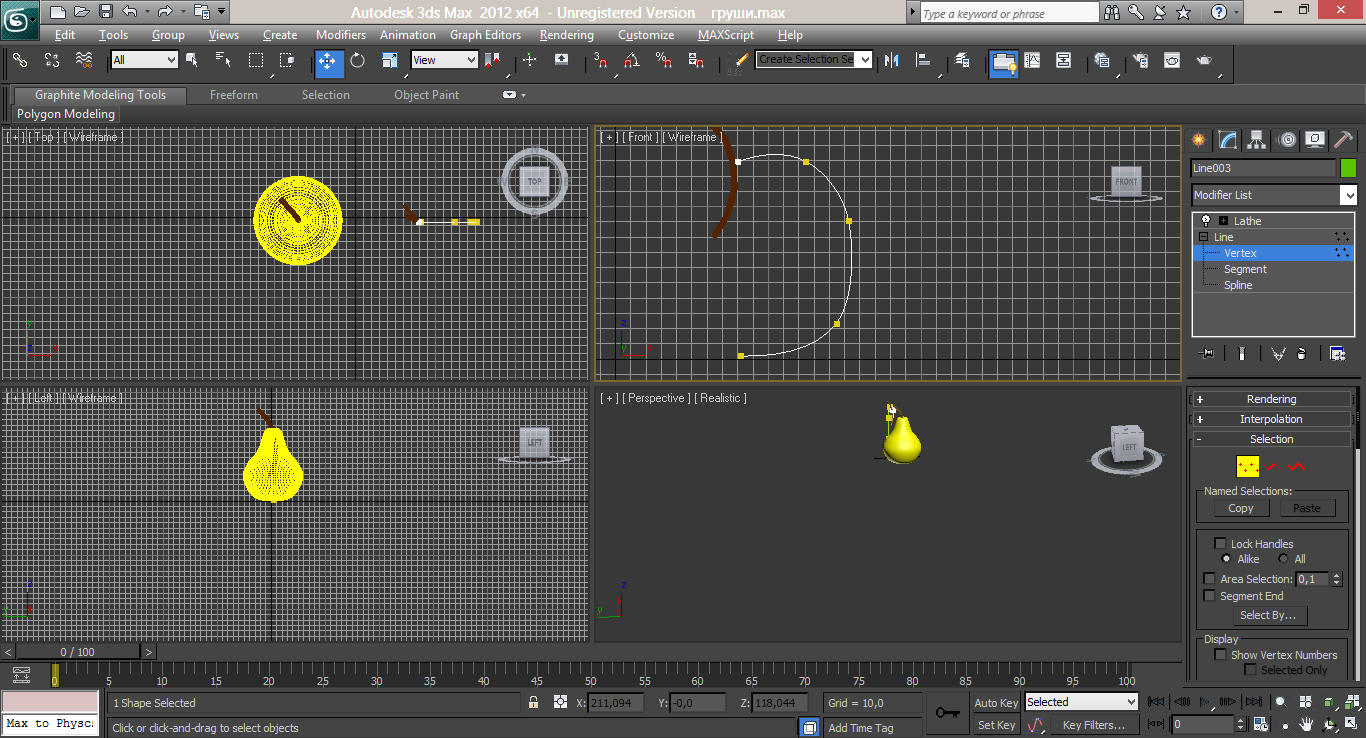Open the Selected key filter dropdown
This screenshot has width=1366, height=738.
(x=1081, y=702)
